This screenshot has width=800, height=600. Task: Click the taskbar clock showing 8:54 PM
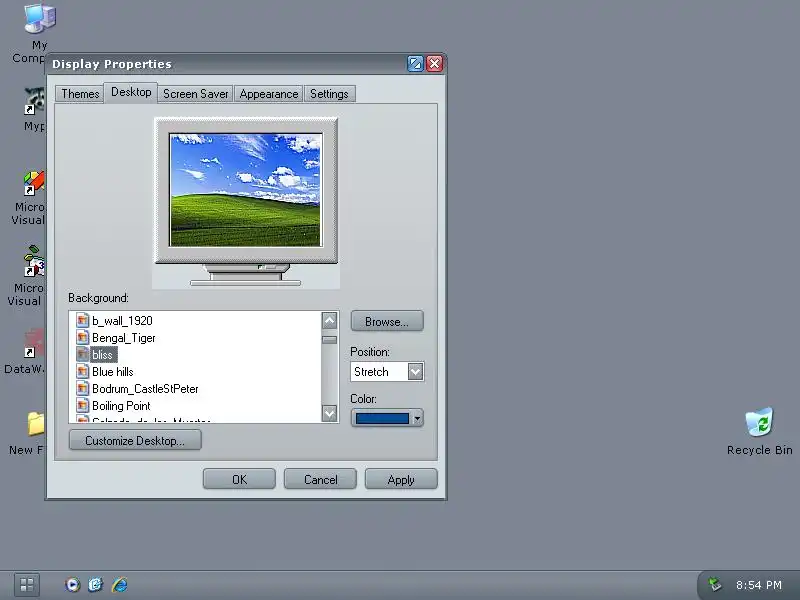coord(758,585)
